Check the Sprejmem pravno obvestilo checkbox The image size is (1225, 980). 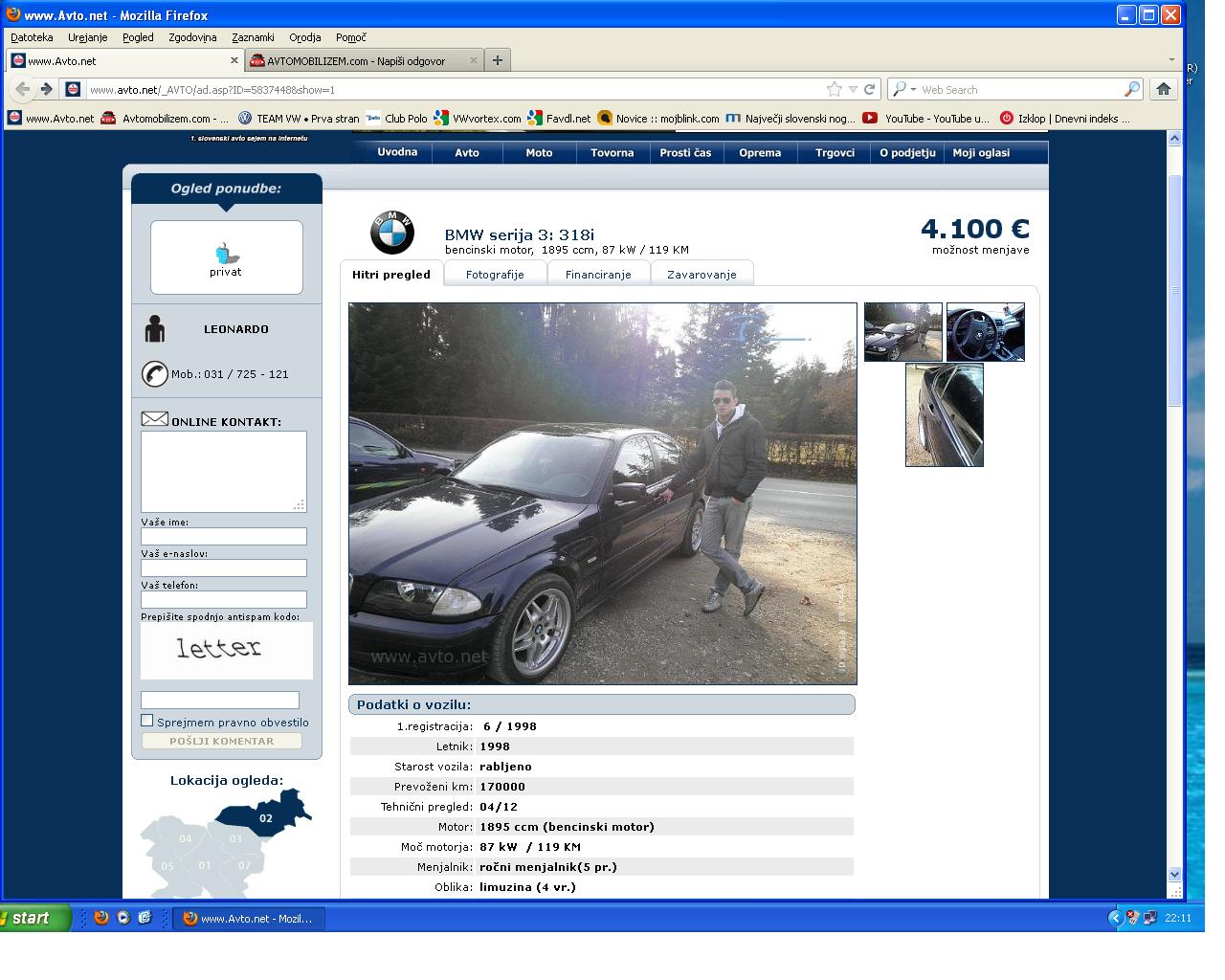coord(146,720)
